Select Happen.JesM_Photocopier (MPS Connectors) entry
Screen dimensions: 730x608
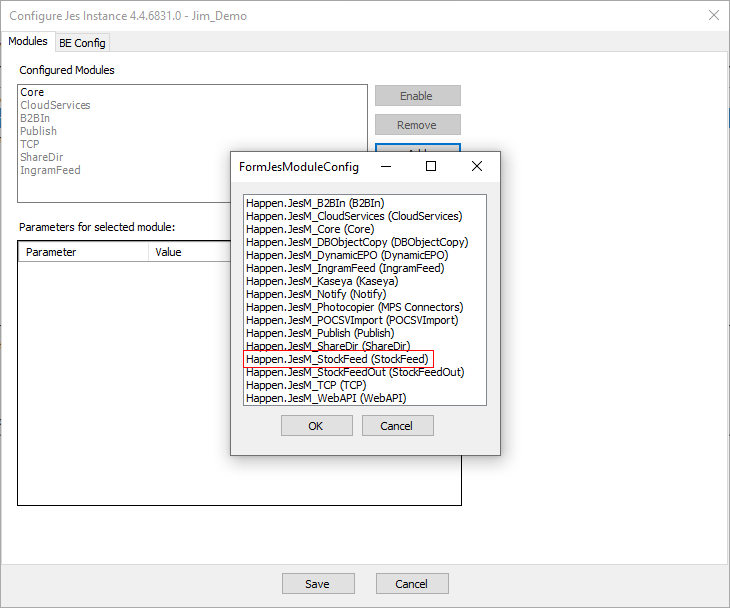354,307
